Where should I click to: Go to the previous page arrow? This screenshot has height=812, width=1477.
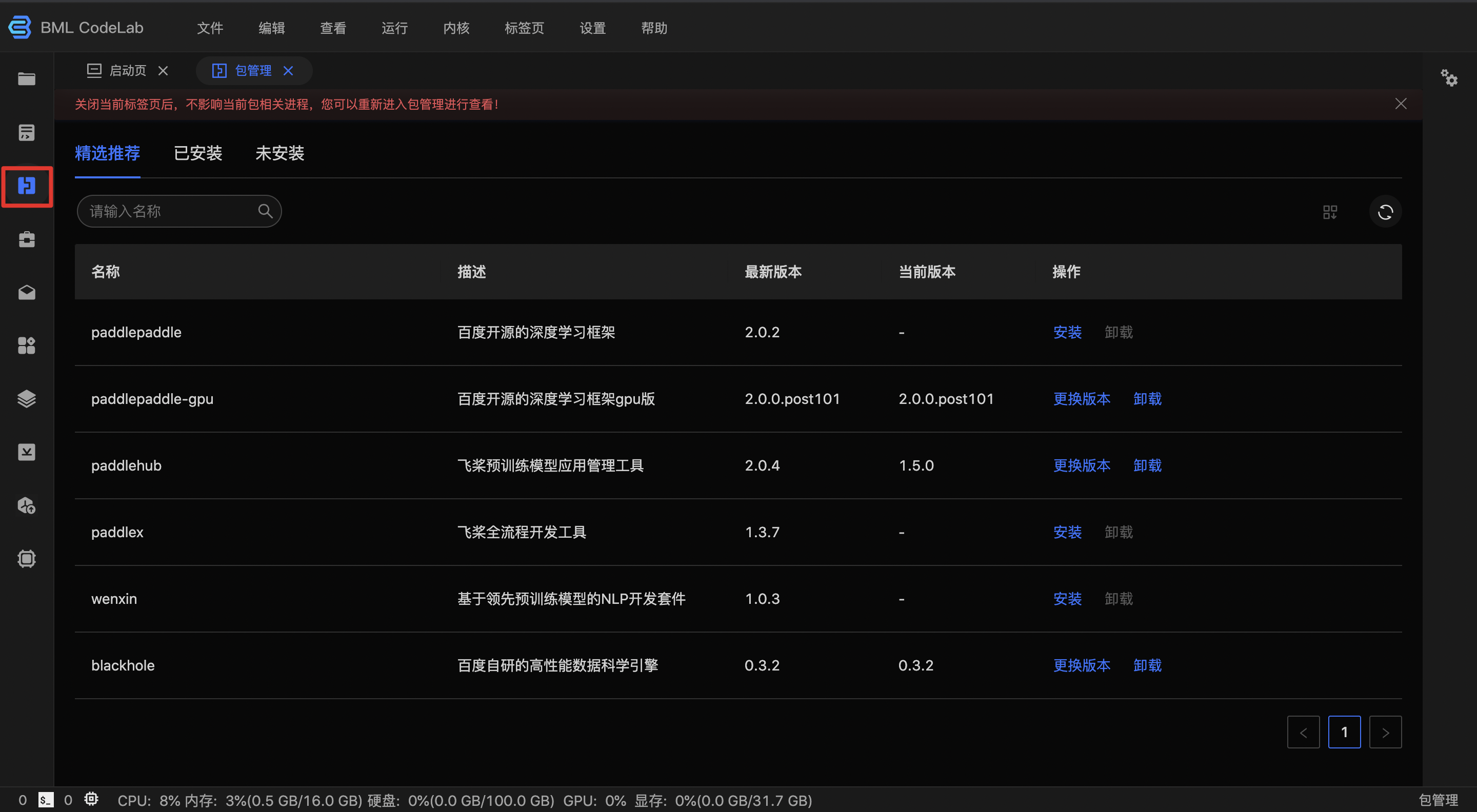(x=1303, y=732)
